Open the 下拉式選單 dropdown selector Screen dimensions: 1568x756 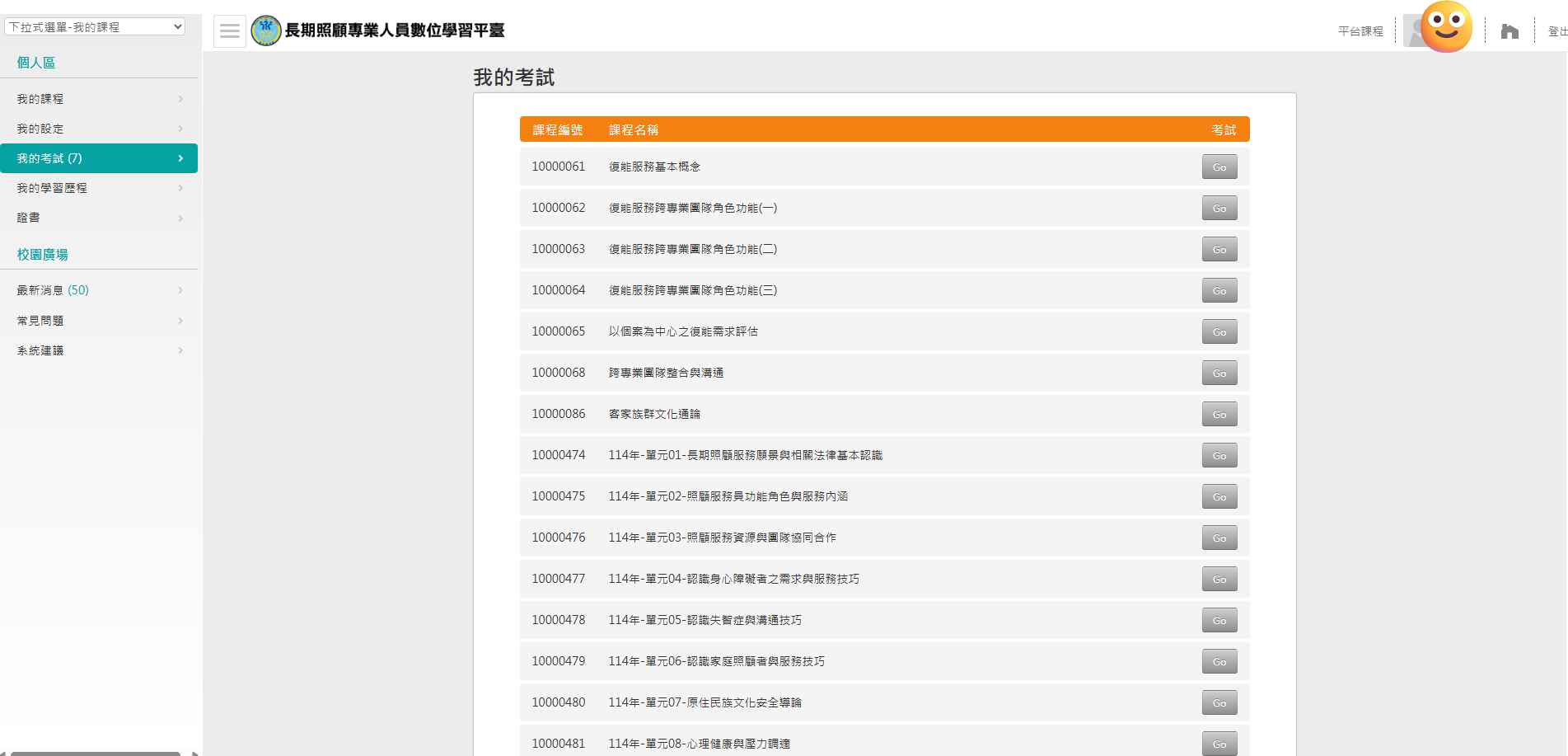(x=95, y=27)
